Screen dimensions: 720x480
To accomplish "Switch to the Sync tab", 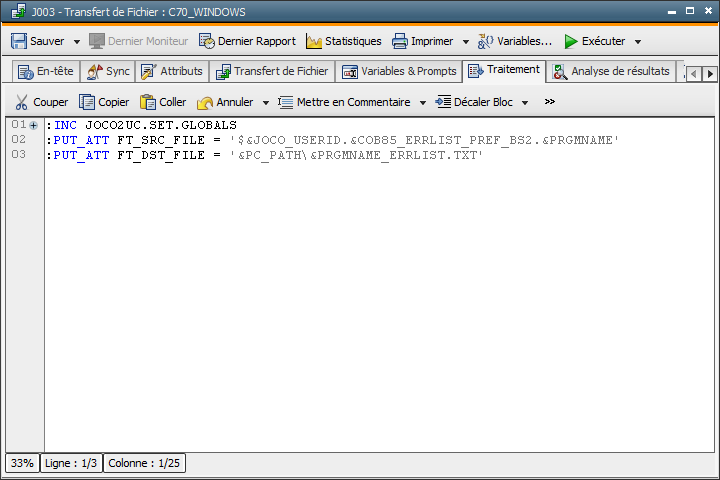I will pos(108,72).
